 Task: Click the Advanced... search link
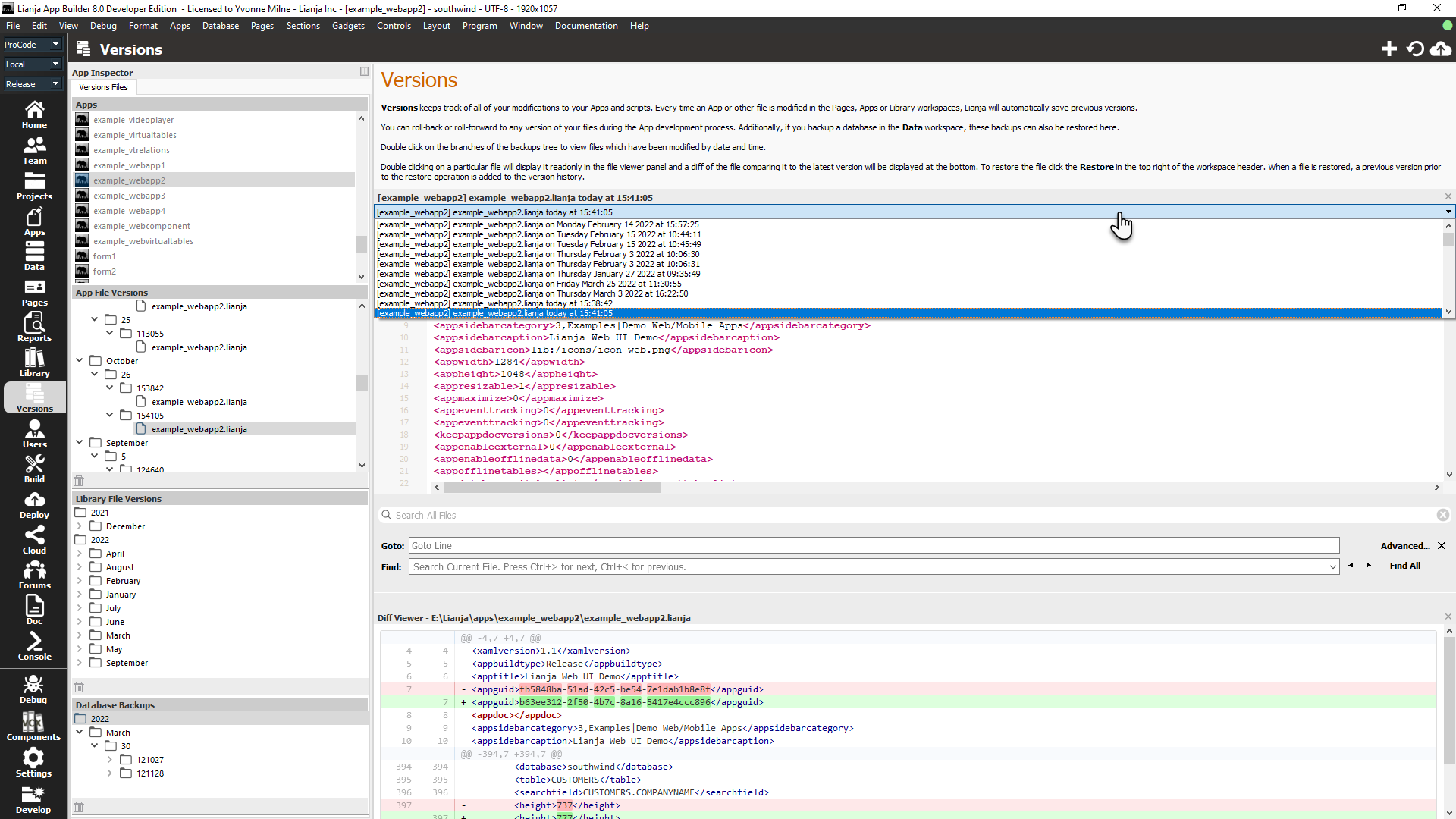click(1404, 546)
